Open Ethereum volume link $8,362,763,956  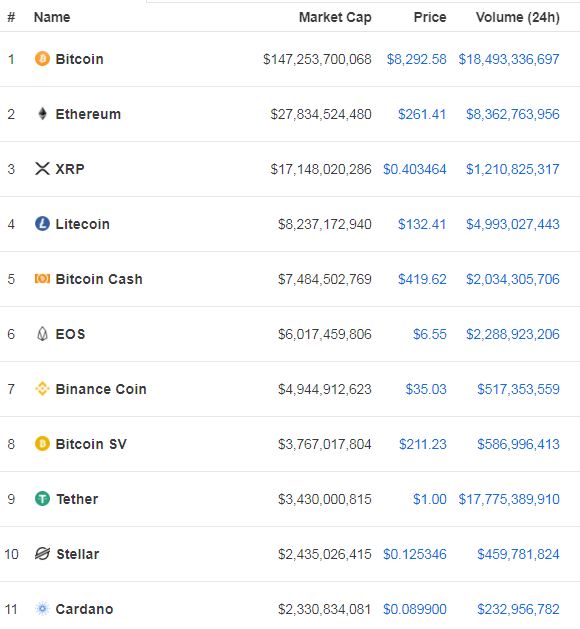[513, 114]
